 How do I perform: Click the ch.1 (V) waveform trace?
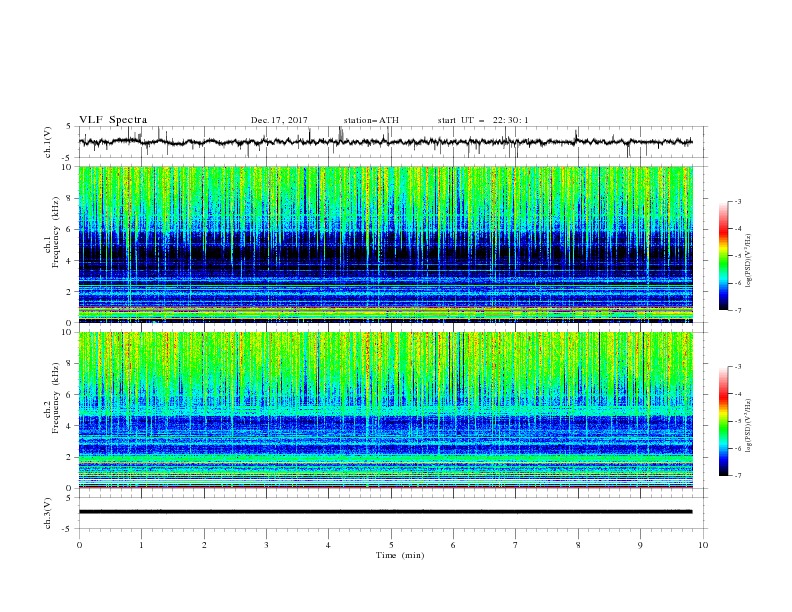click(x=386, y=142)
